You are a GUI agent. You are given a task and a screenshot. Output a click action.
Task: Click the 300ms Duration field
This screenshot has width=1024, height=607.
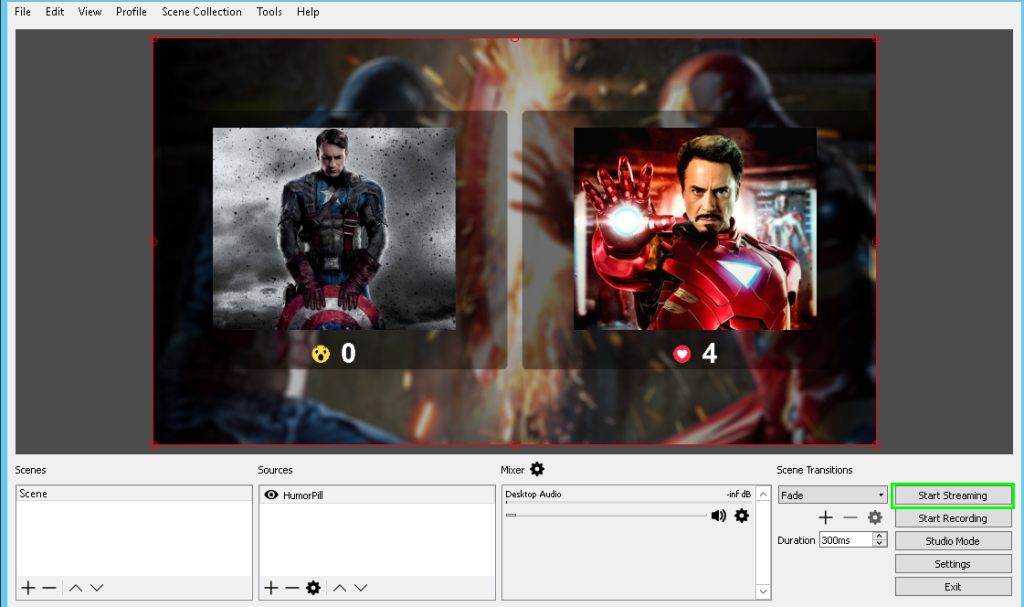846,540
